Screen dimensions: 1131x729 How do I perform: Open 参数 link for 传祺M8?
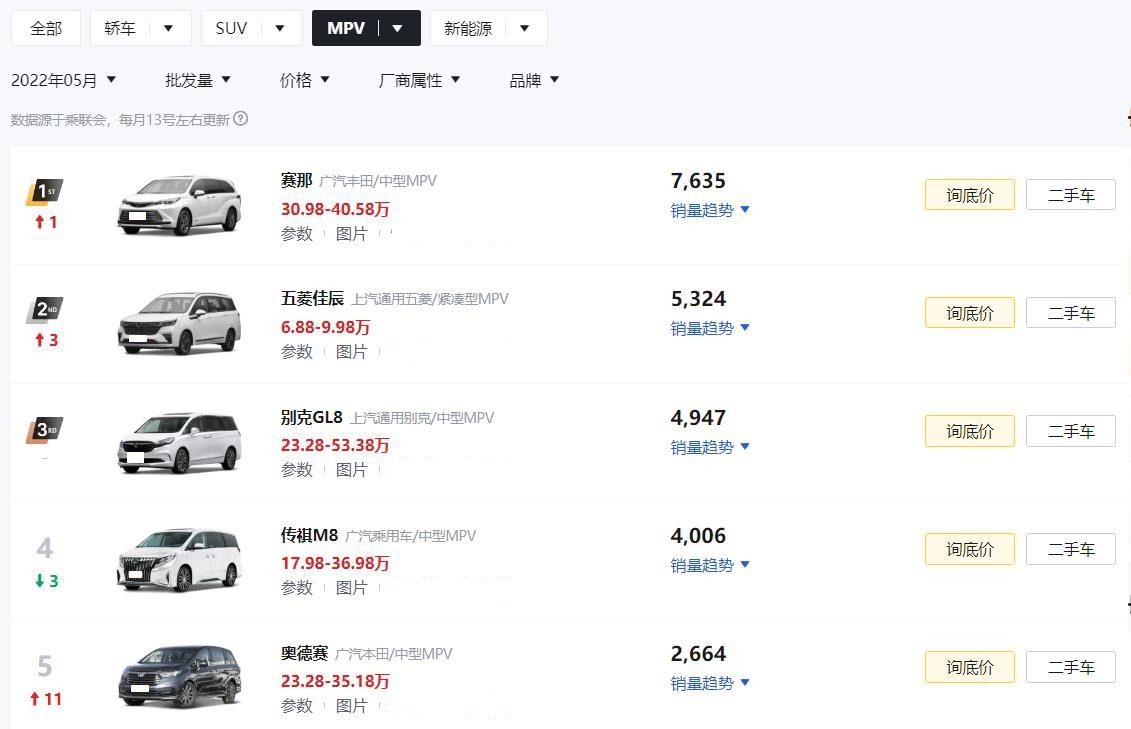[x=297, y=588]
